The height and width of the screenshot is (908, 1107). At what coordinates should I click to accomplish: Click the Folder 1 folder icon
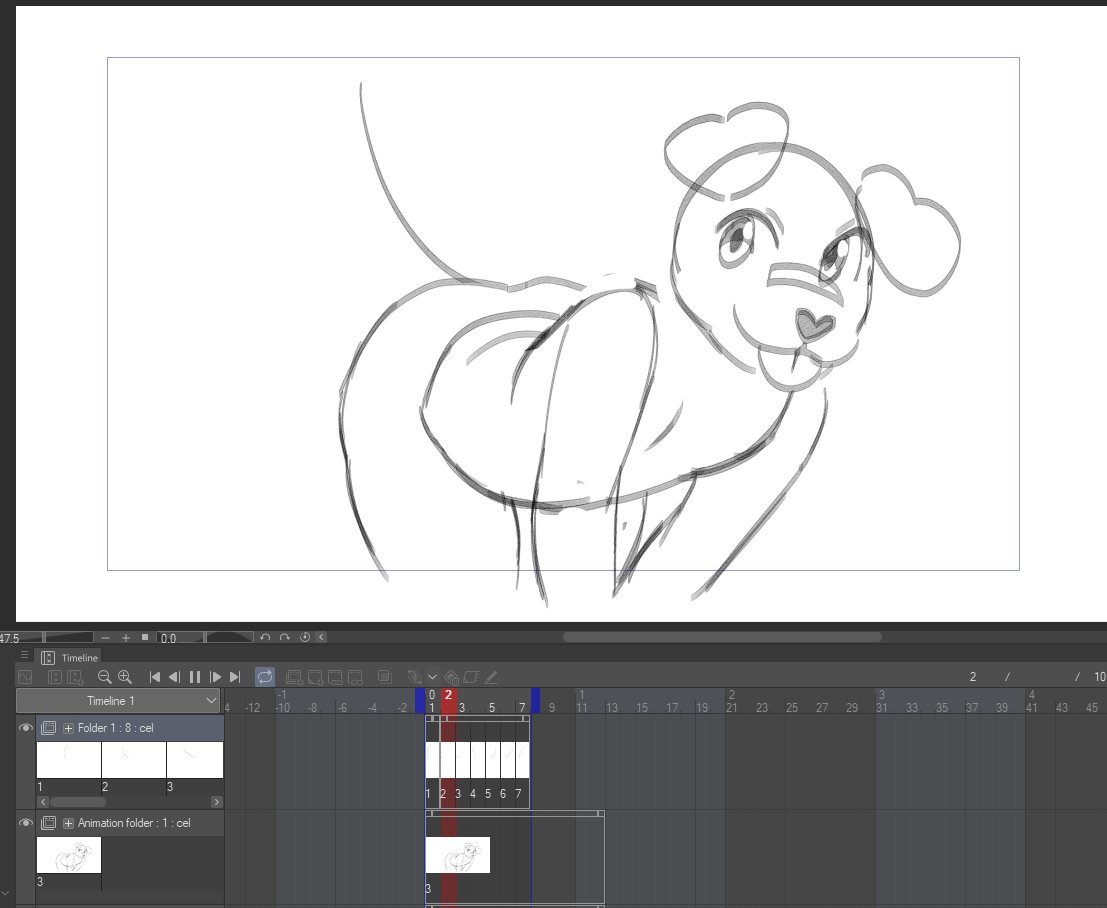point(49,727)
